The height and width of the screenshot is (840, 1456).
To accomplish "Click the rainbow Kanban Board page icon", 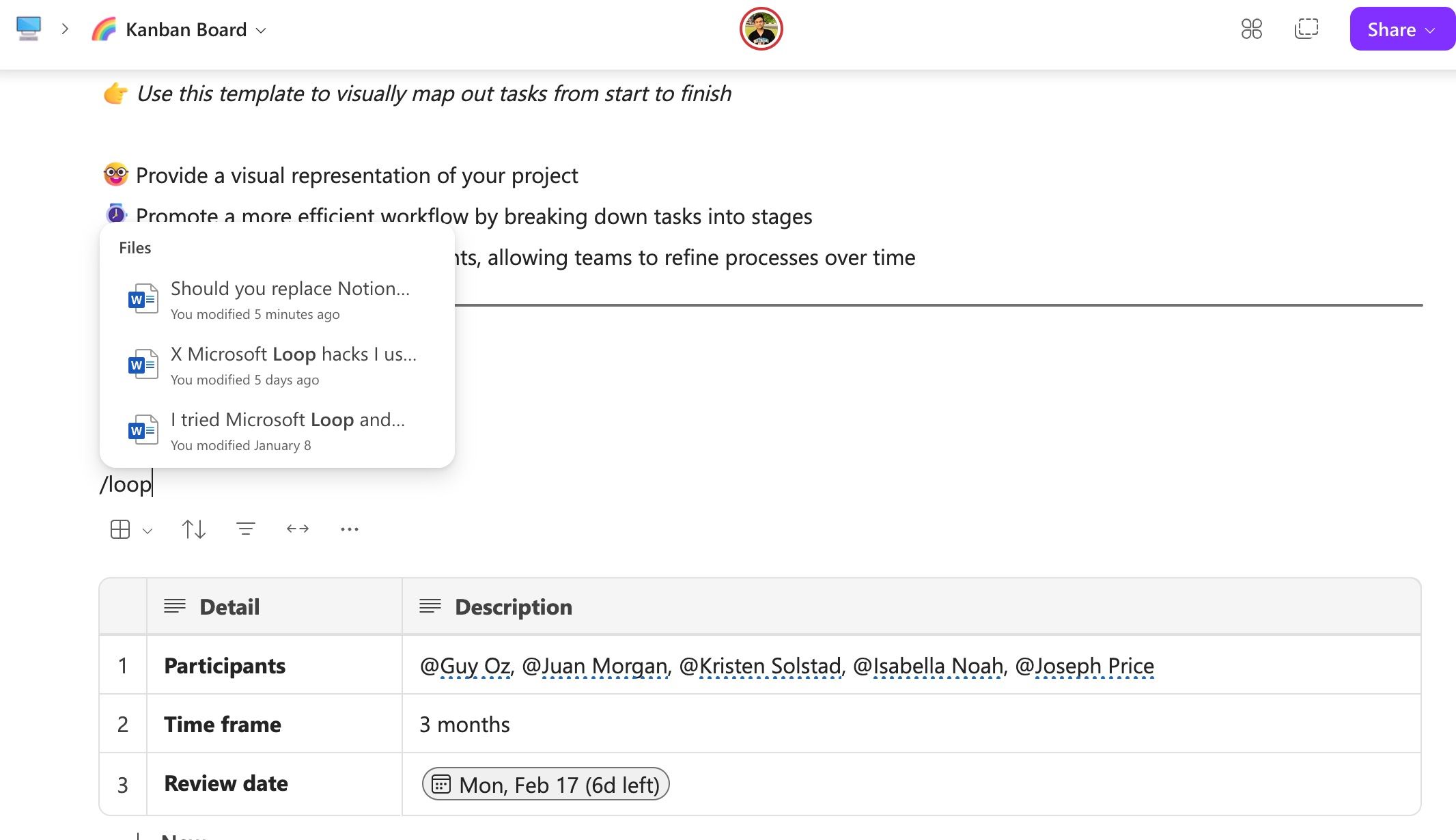I will tap(104, 29).
